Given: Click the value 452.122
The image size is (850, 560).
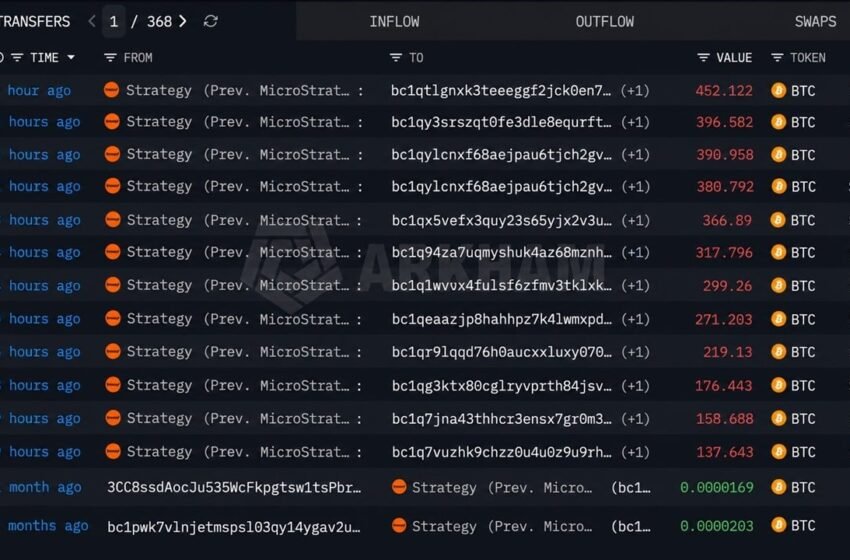Looking at the screenshot, I should pos(724,91).
